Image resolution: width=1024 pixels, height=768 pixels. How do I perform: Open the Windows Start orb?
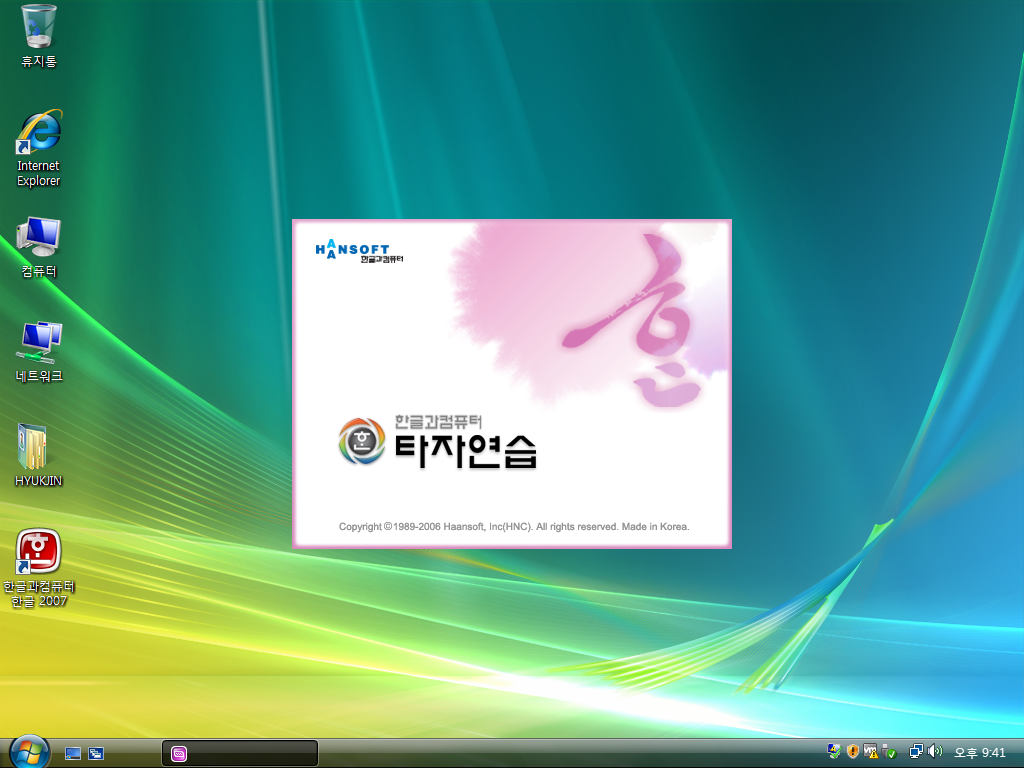(x=29, y=752)
